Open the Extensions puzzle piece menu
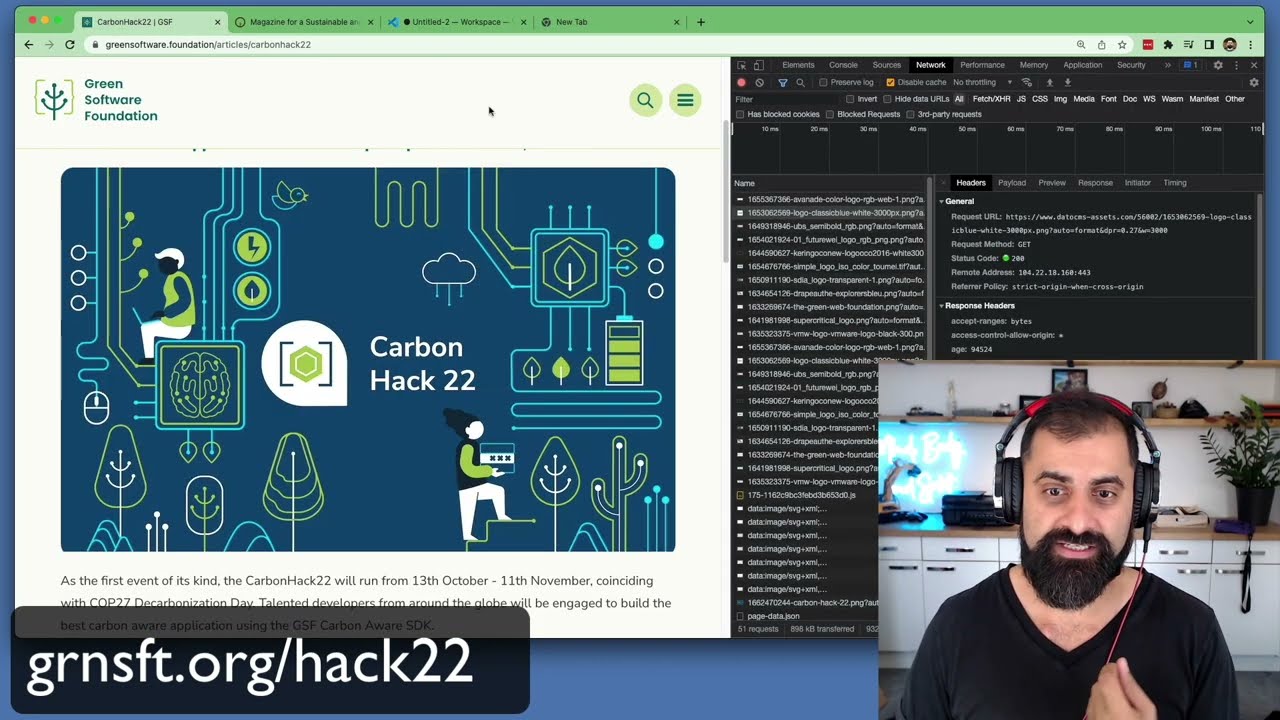 coord(1168,45)
